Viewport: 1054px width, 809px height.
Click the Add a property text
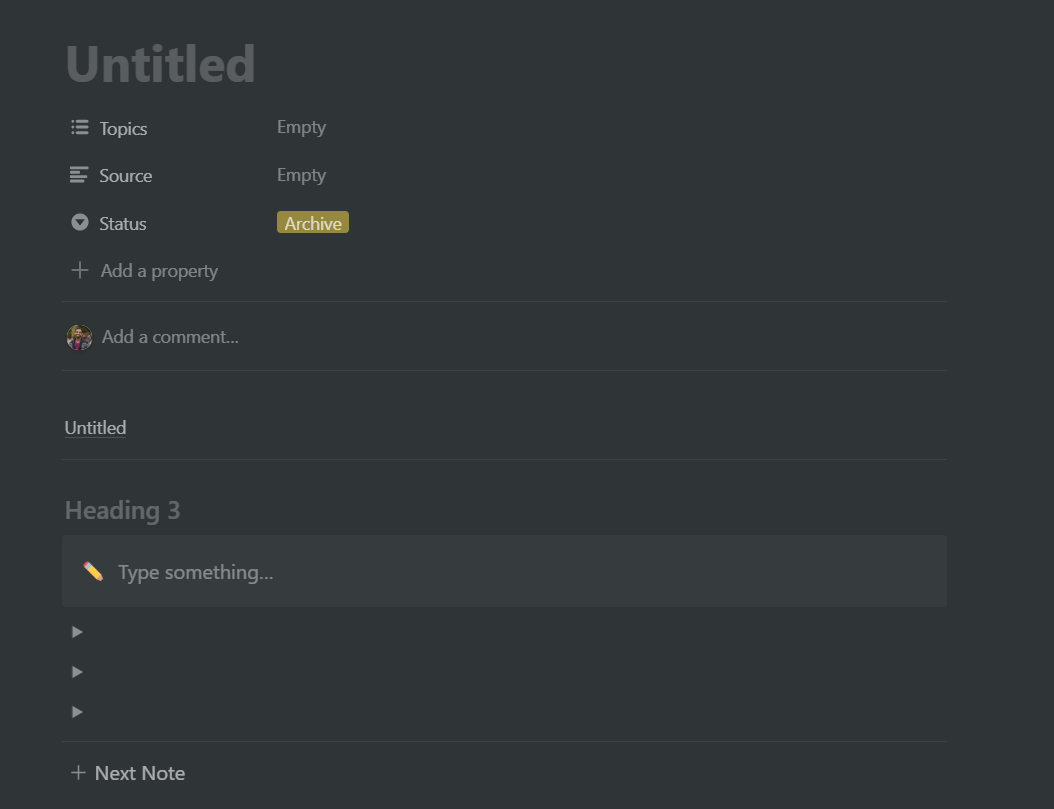[x=159, y=271]
